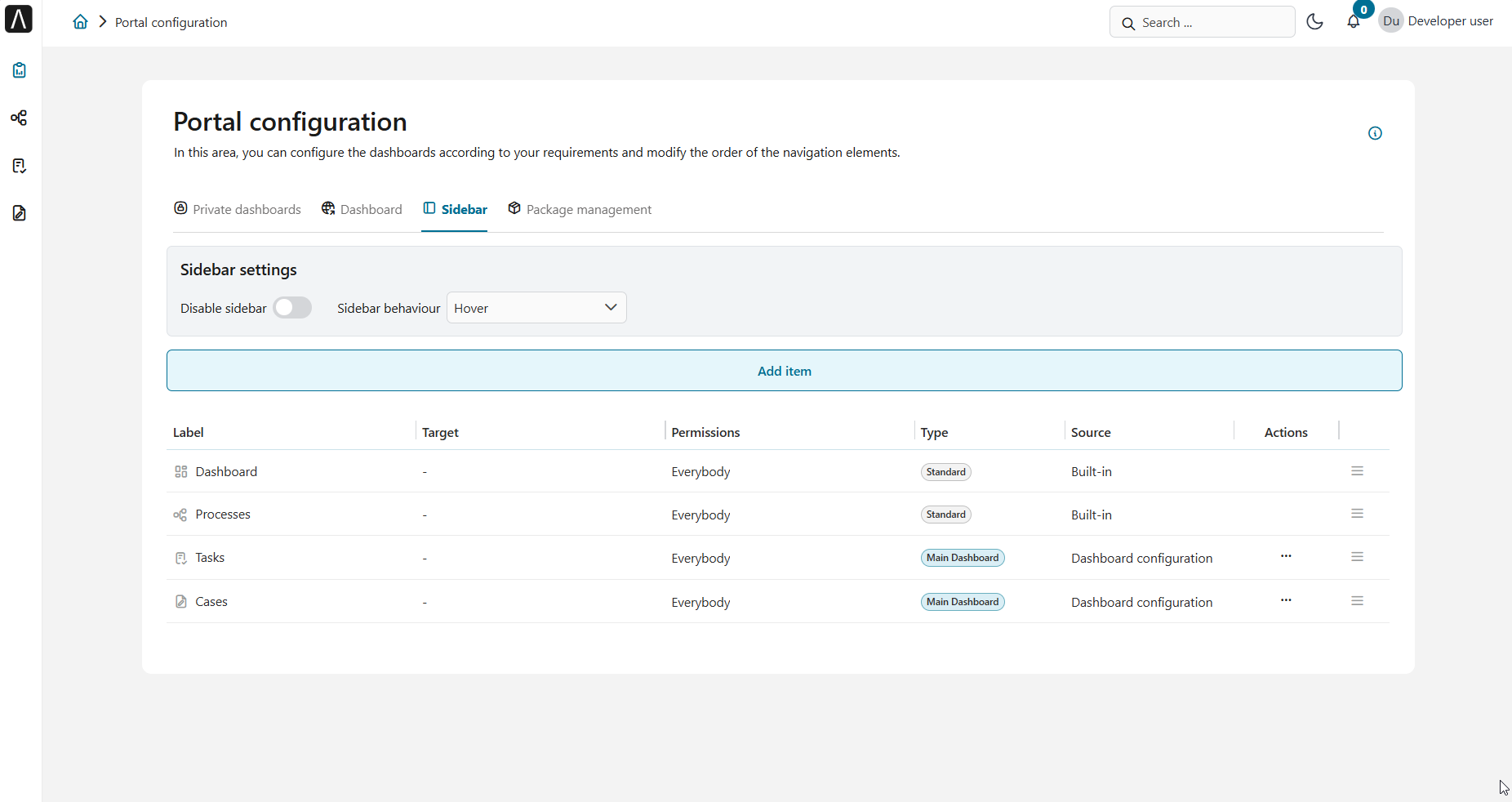This screenshot has width=1512, height=802.
Task: Click the Label column header
Action: (189, 433)
